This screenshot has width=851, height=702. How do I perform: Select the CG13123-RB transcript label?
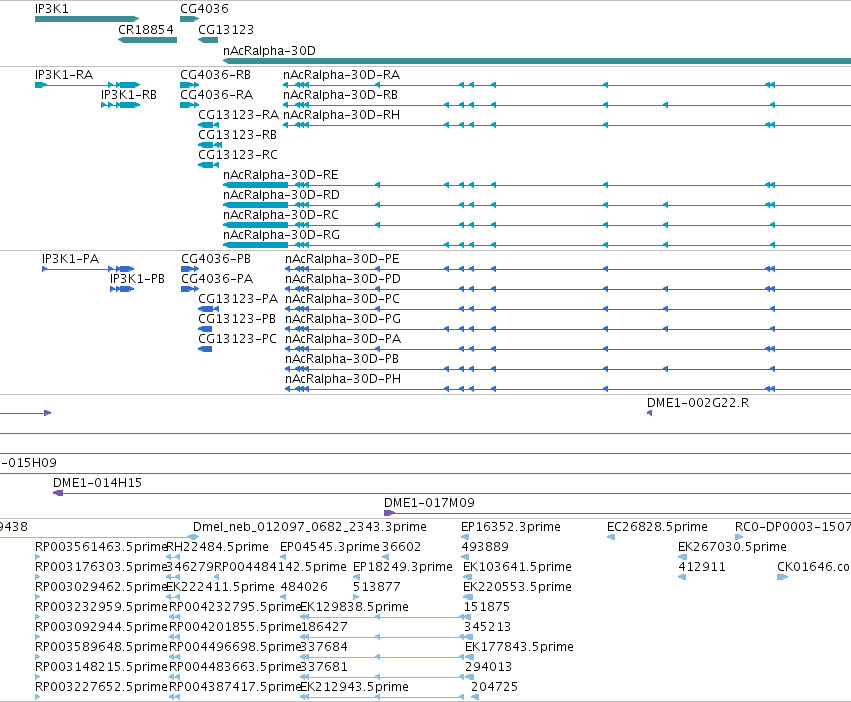(237, 135)
